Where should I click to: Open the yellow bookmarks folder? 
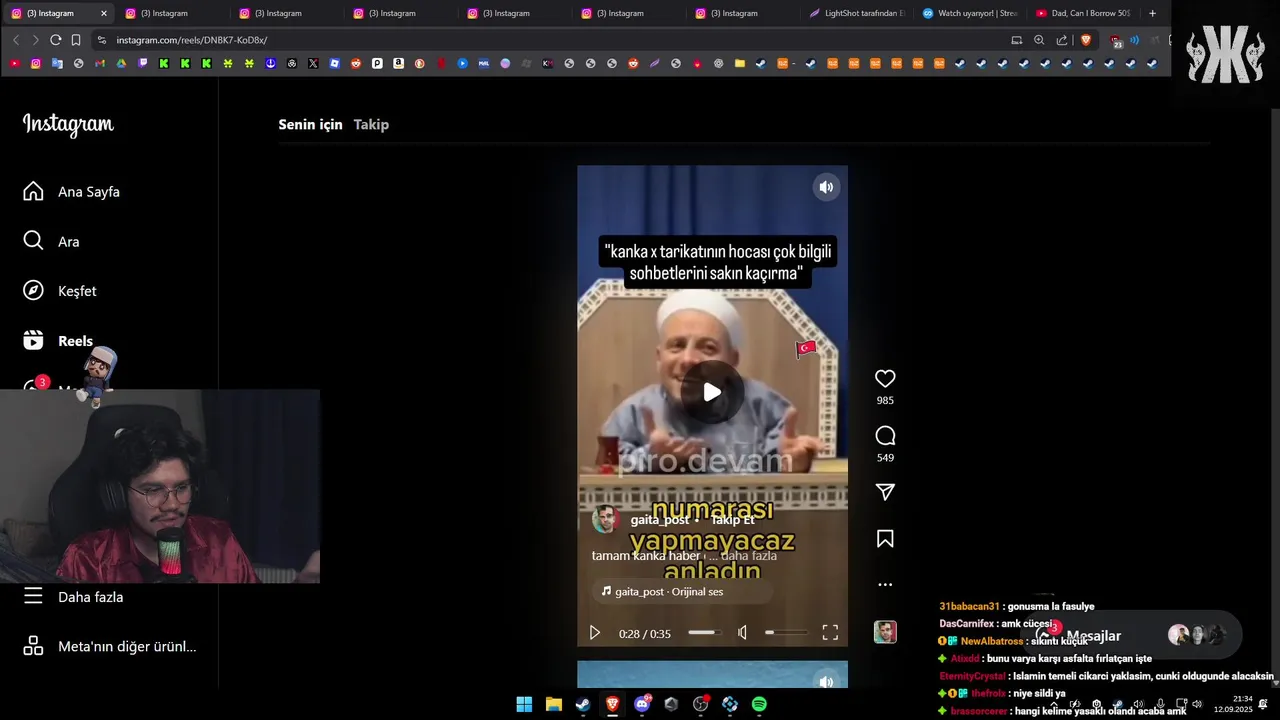[x=740, y=63]
